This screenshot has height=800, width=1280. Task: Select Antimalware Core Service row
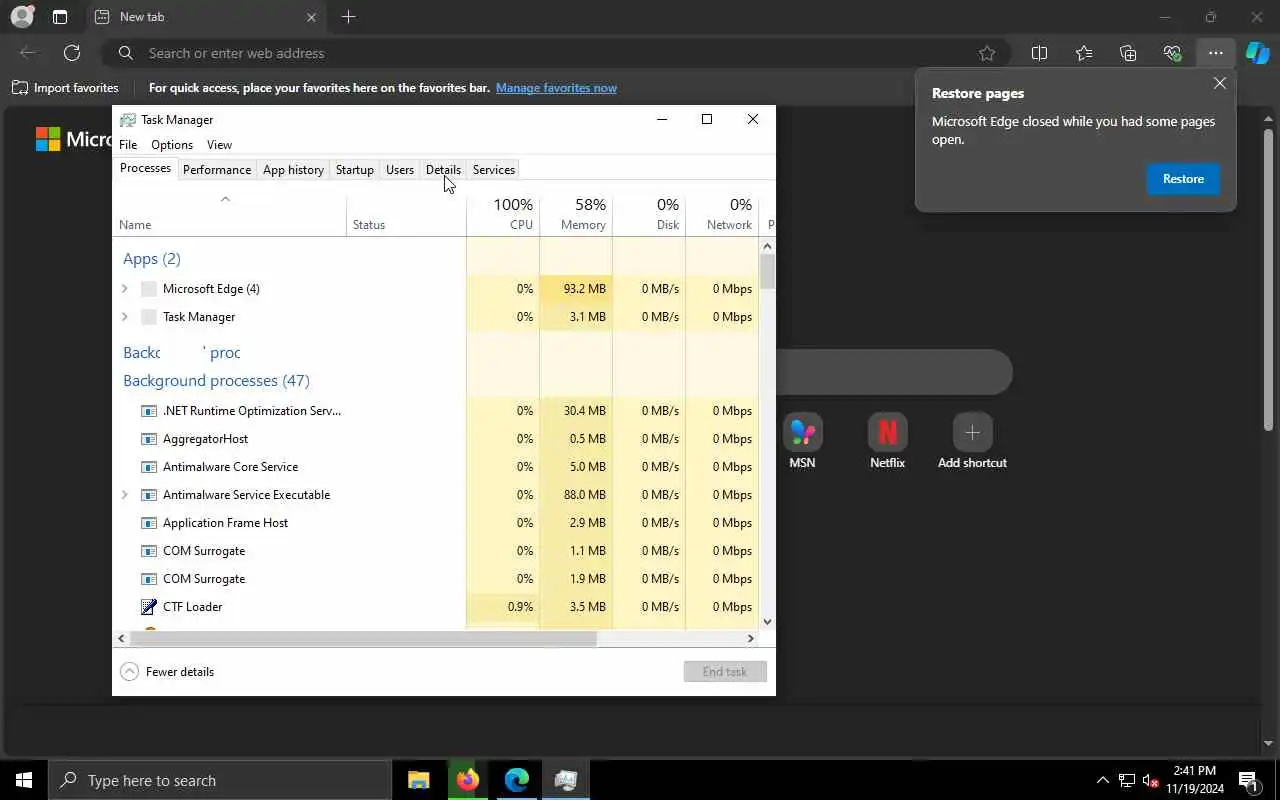pyautogui.click(x=435, y=467)
